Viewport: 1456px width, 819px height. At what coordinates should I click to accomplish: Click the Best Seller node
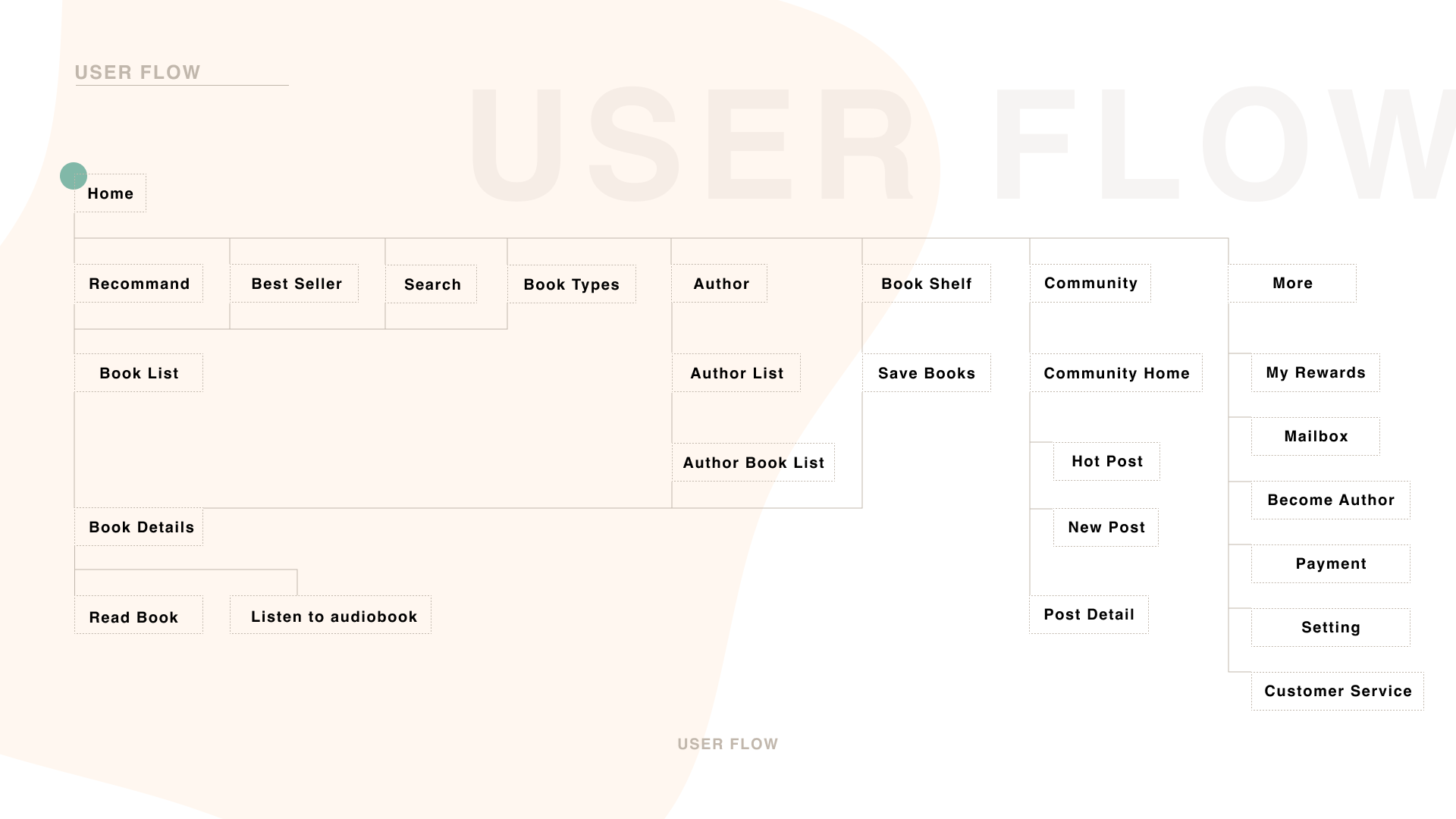(295, 284)
